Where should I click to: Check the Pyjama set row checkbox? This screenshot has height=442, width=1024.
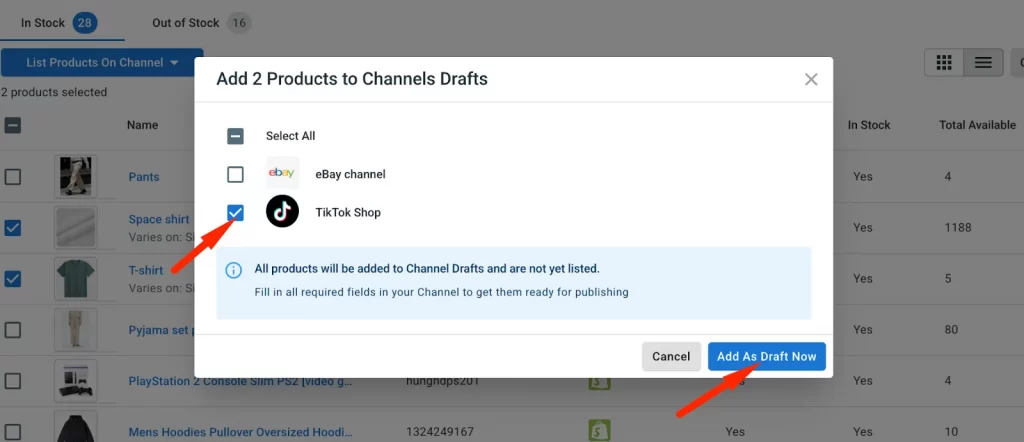tap(13, 330)
